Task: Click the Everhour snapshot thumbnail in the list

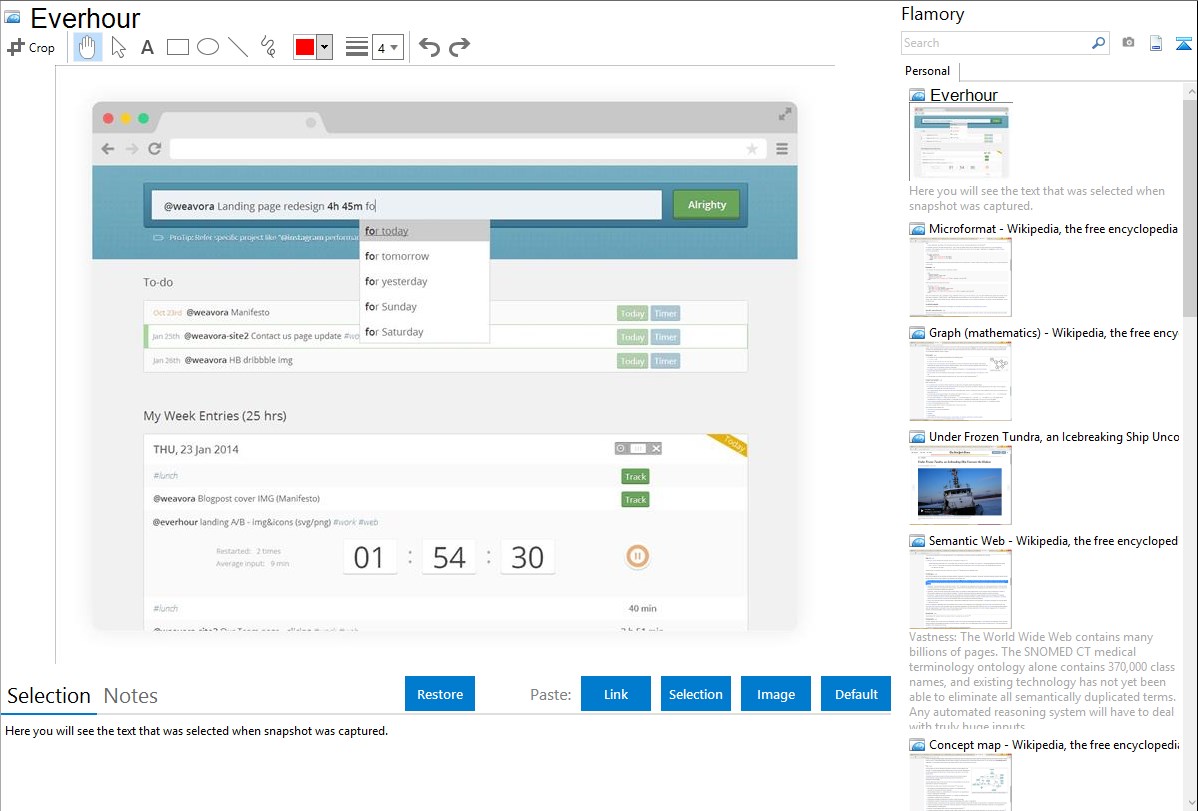Action: tap(960, 143)
